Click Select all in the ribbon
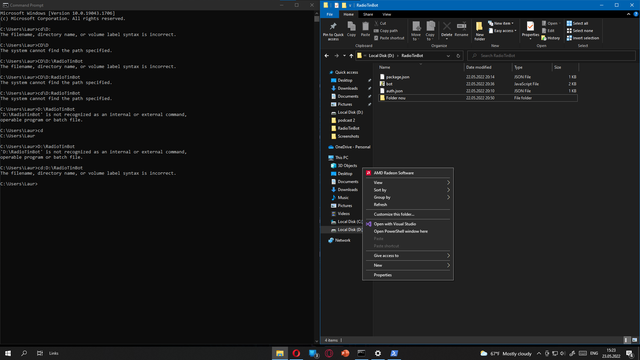The image size is (640, 360). point(577,23)
